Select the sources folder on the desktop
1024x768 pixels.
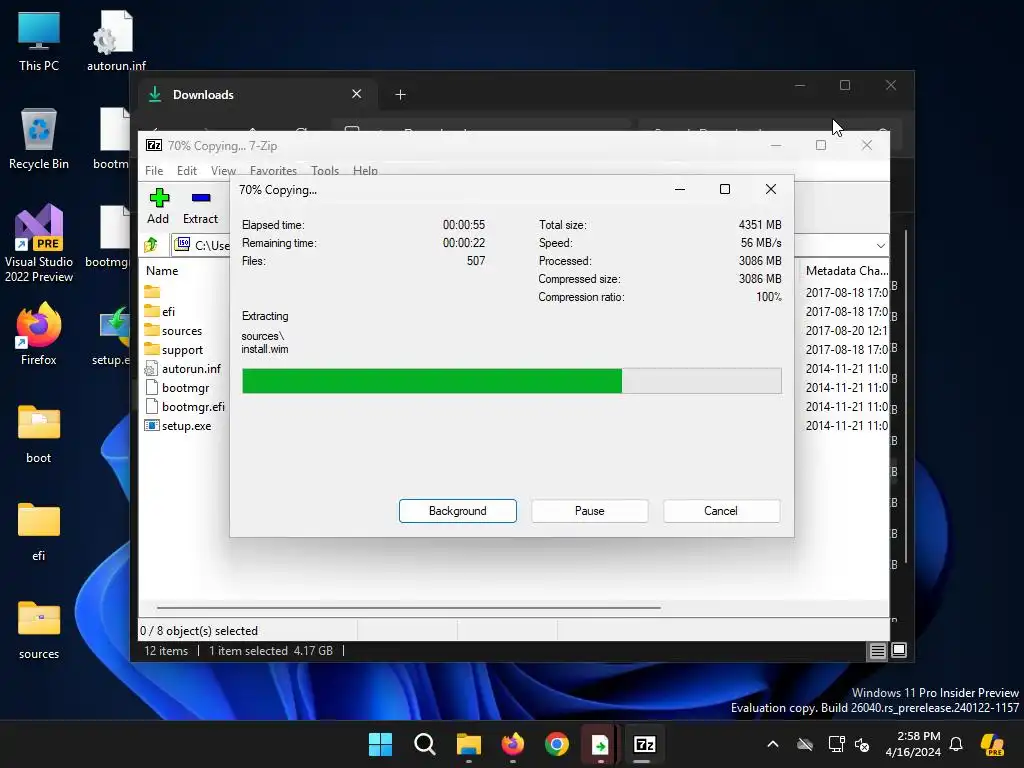tap(39, 630)
